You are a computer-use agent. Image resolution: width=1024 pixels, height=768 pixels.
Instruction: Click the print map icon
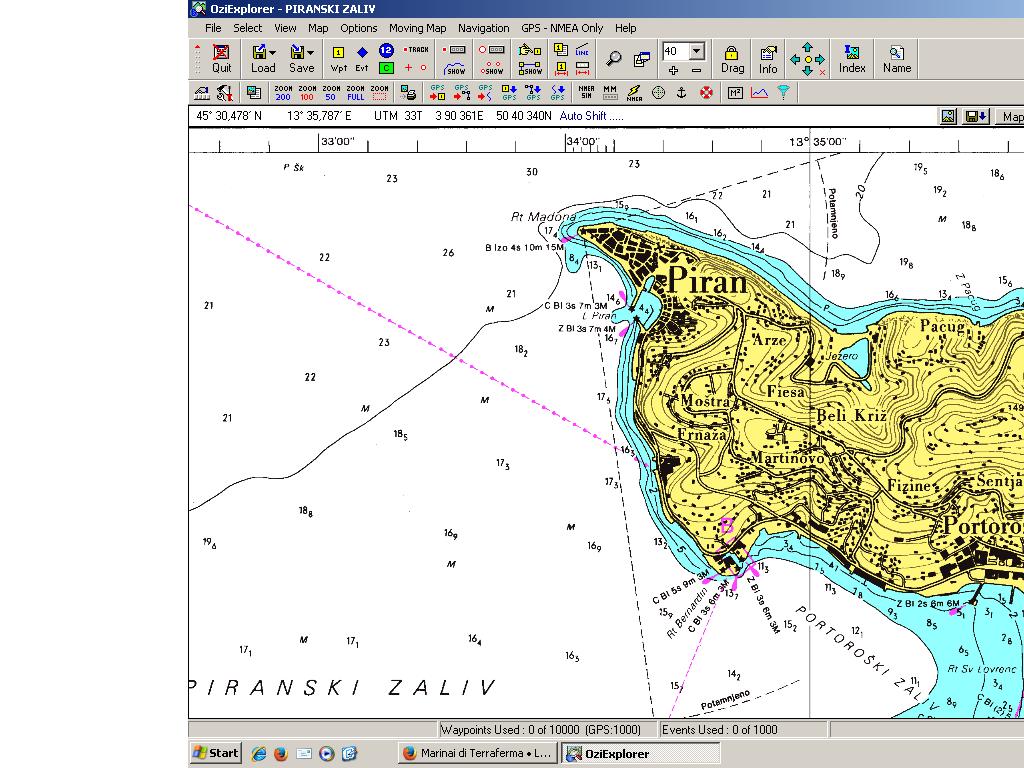[409, 93]
